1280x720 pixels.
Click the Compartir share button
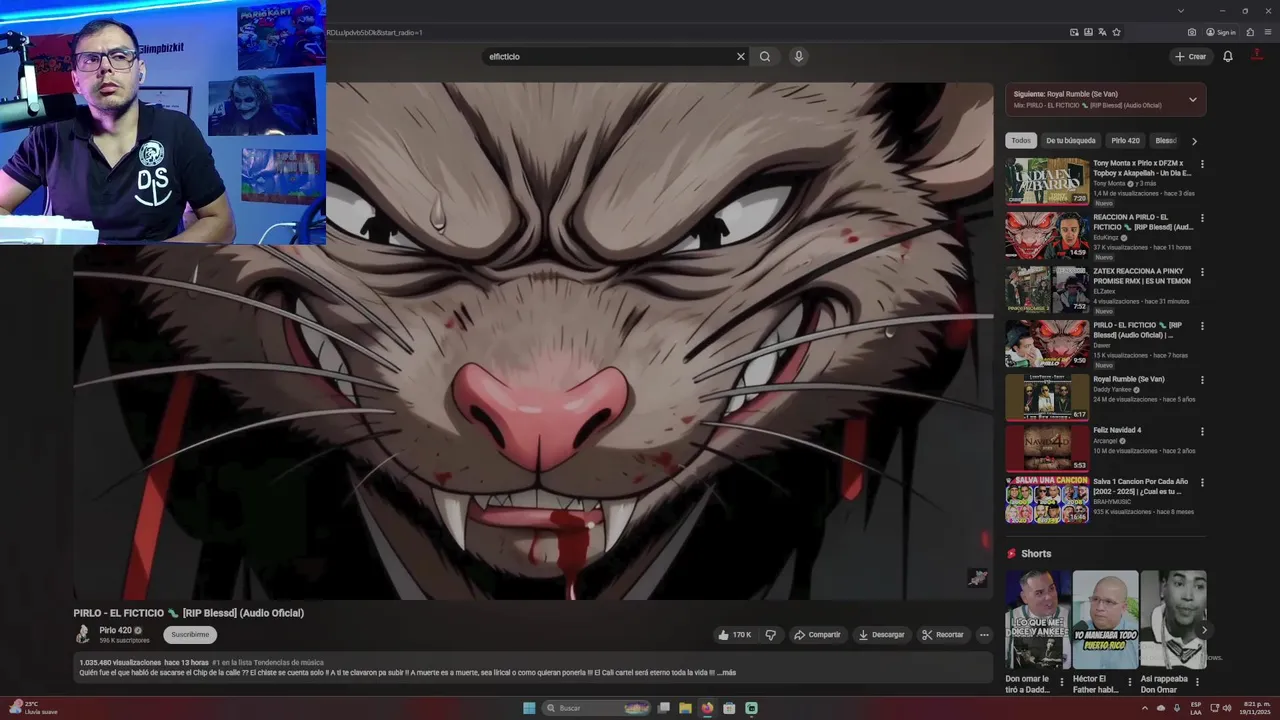[817, 635]
